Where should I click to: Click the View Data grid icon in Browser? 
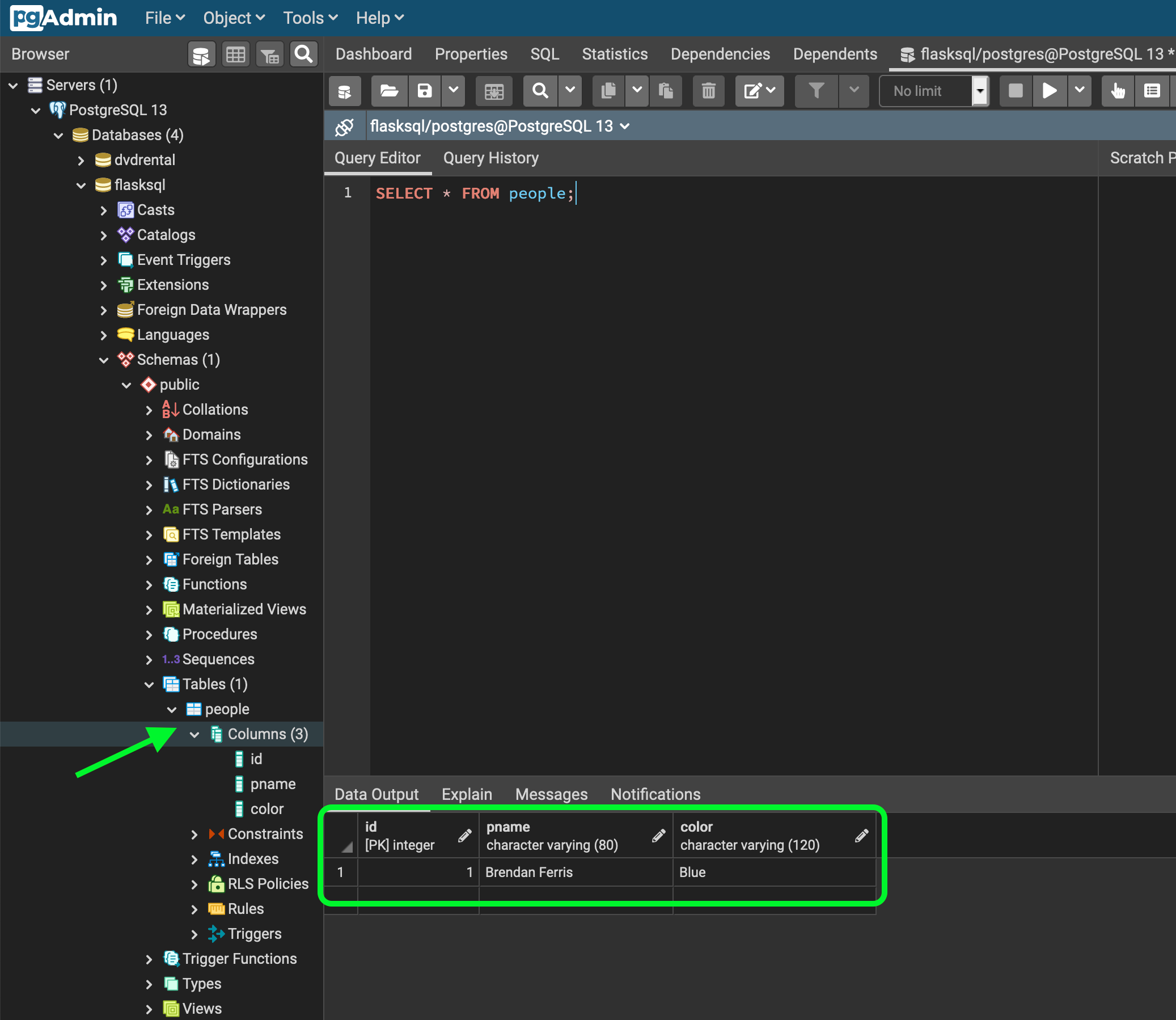(x=235, y=54)
